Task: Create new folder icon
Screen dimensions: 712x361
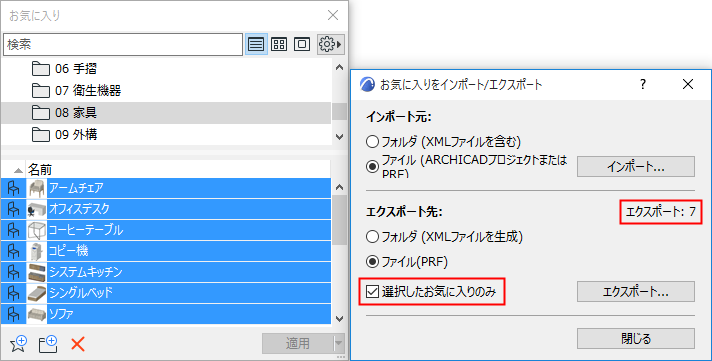Action: coord(48,344)
